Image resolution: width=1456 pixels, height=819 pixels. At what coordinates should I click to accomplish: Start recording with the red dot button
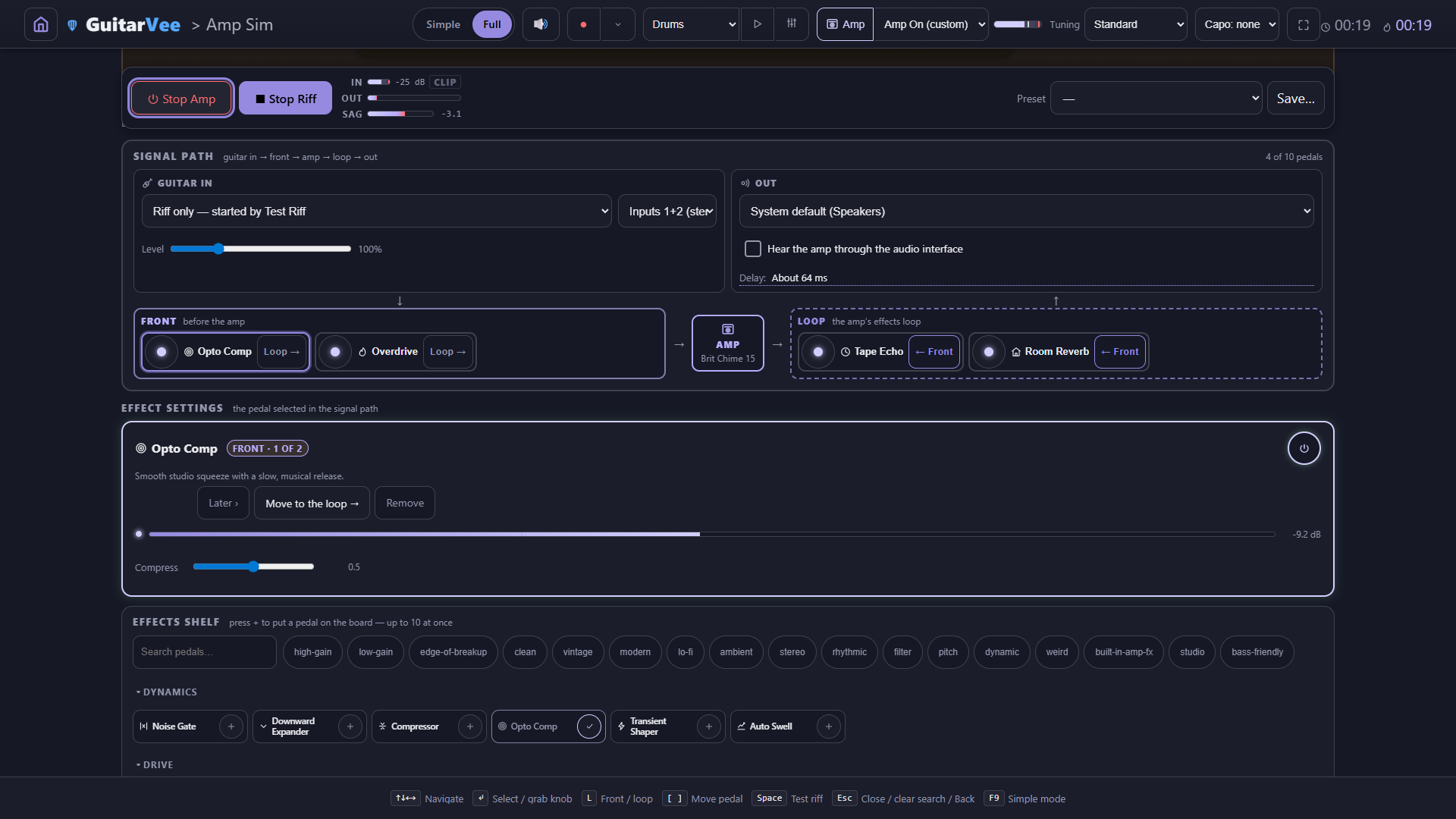(x=583, y=24)
